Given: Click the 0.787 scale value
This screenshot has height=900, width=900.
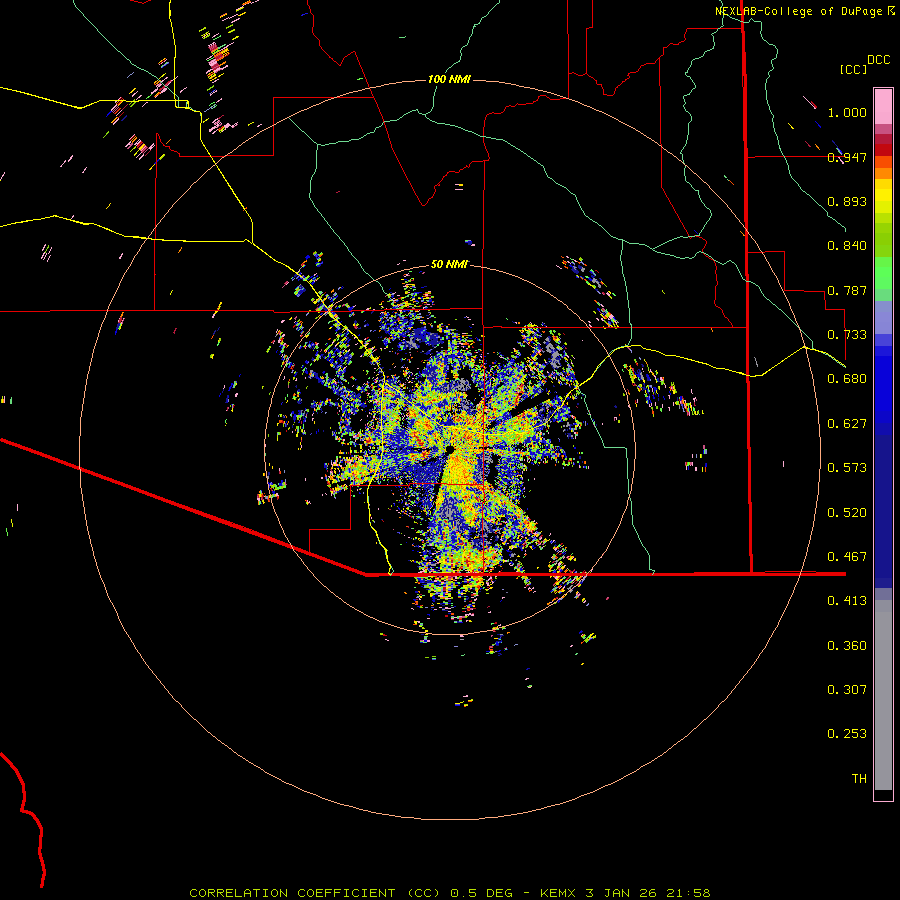Looking at the screenshot, I should coord(847,290).
